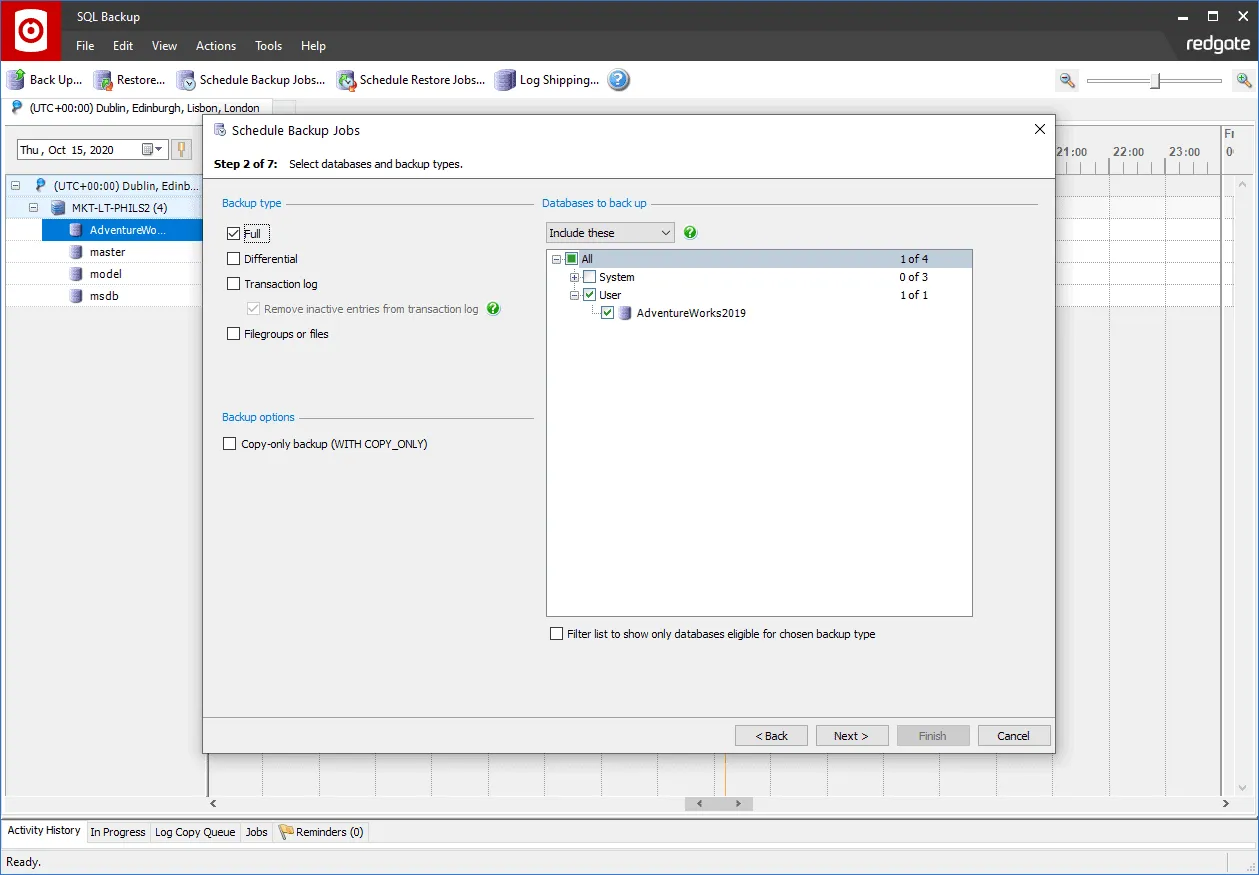
Task: Enable the Differential backup type checkbox
Action: click(x=234, y=258)
